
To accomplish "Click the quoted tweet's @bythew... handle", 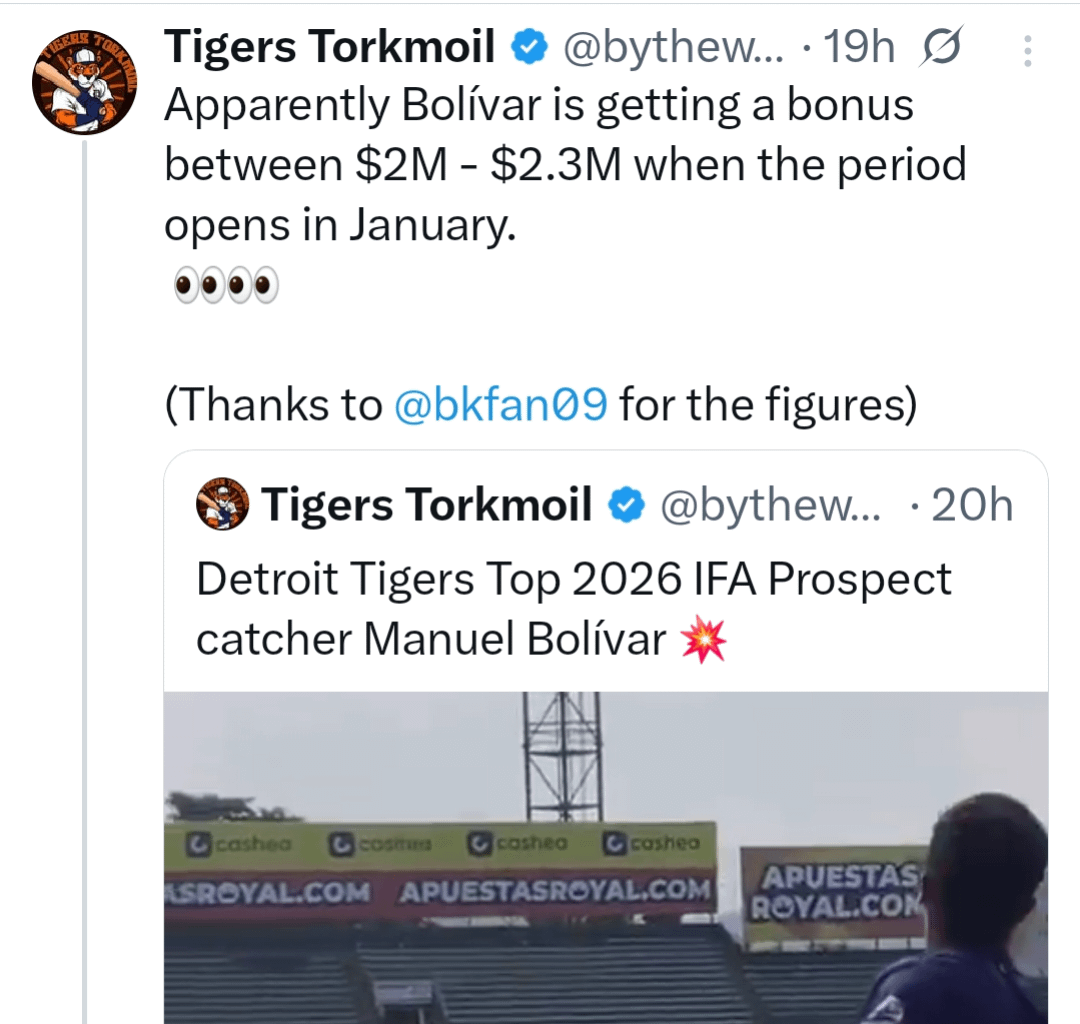I will [771, 506].
